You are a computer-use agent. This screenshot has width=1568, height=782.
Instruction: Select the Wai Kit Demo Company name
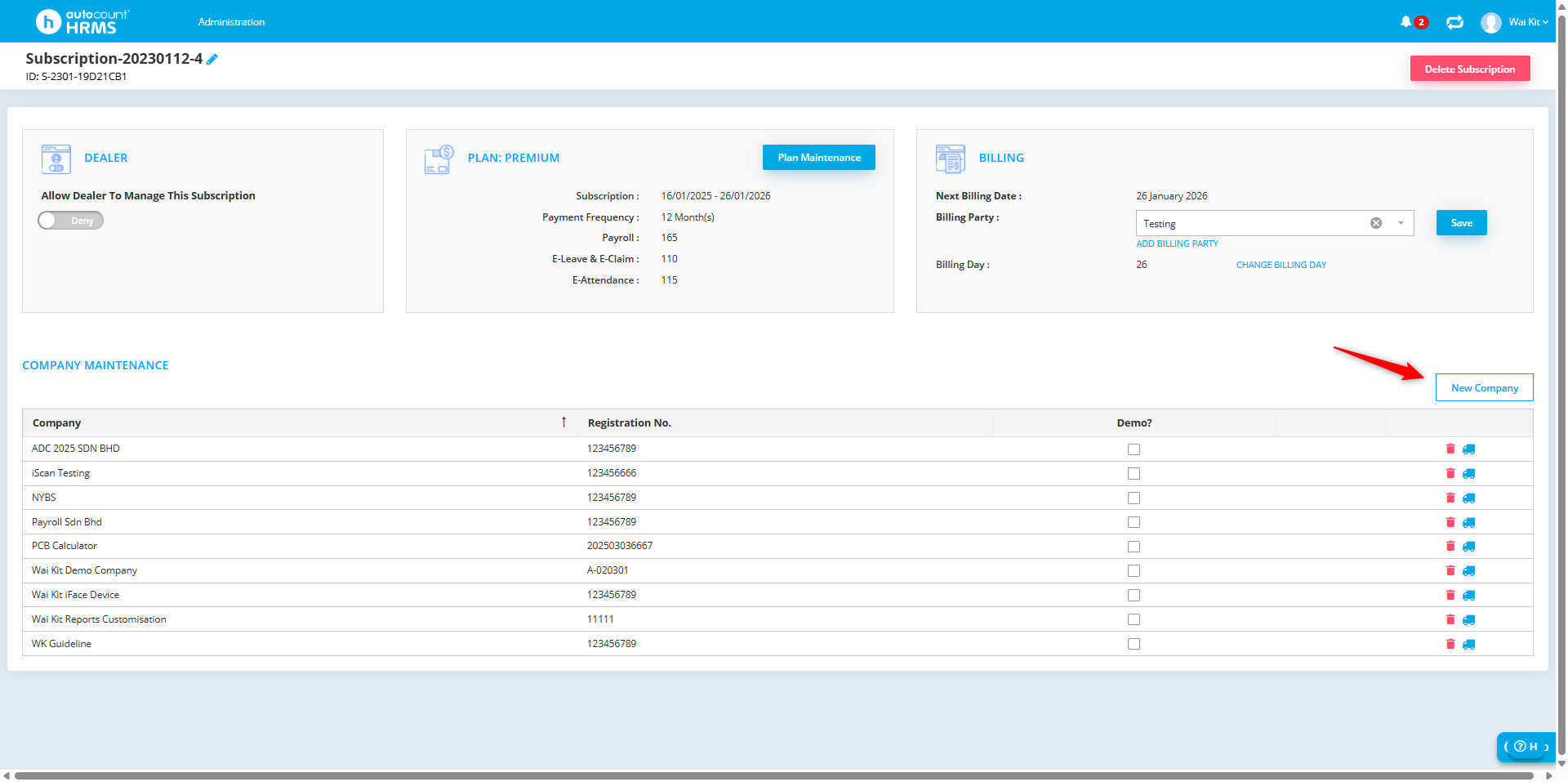point(84,570)
